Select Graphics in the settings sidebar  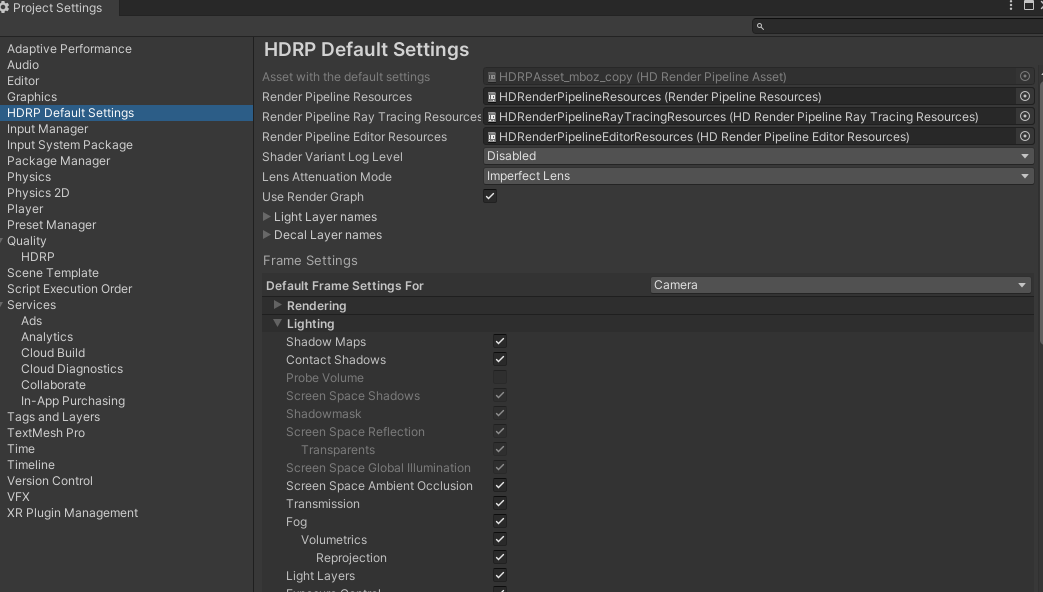(x=32, y=97)
